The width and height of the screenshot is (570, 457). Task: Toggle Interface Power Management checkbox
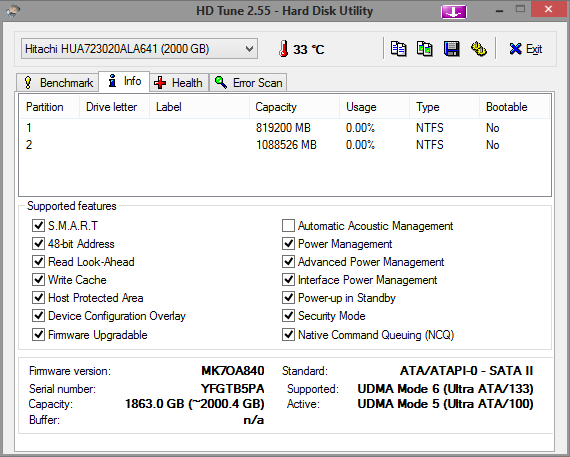pyautogui.click(x=288, y=280)
